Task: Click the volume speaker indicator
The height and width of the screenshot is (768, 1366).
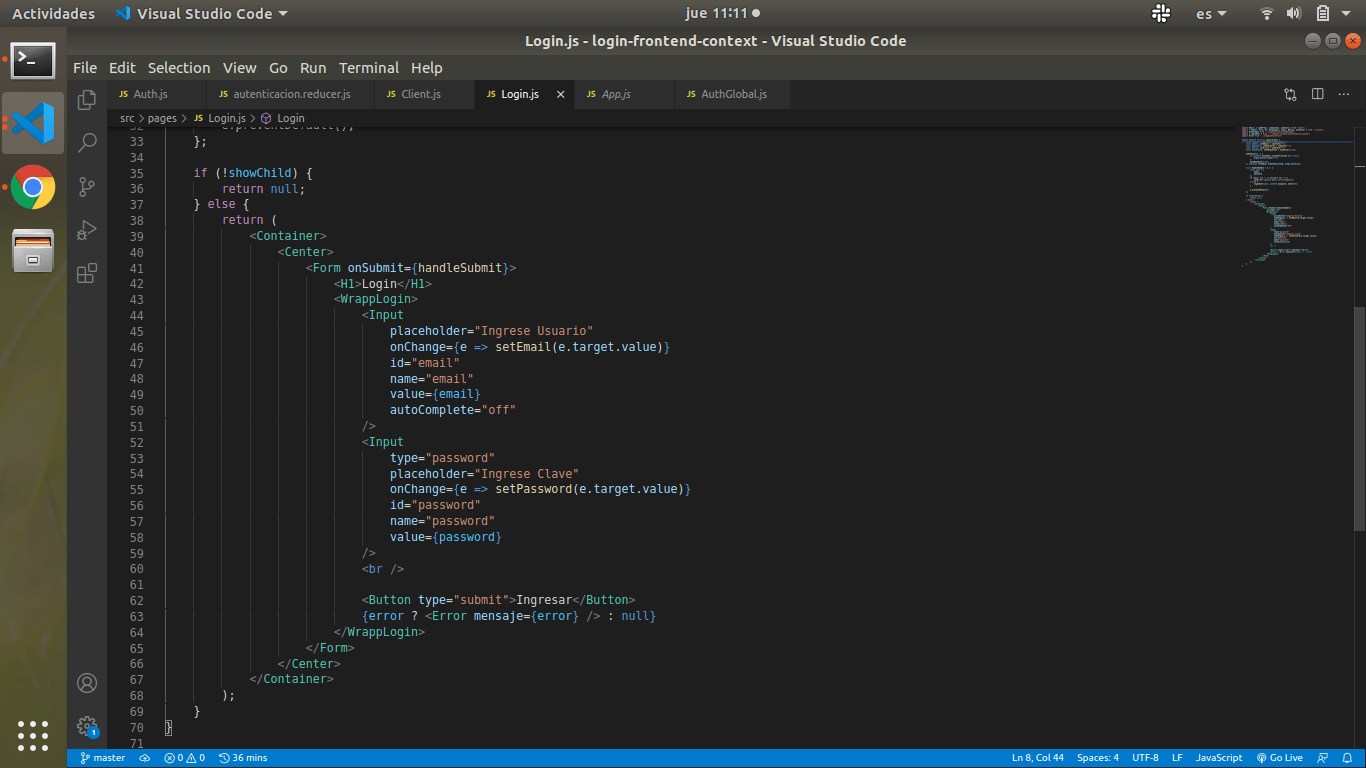Action: point(1293,13)
